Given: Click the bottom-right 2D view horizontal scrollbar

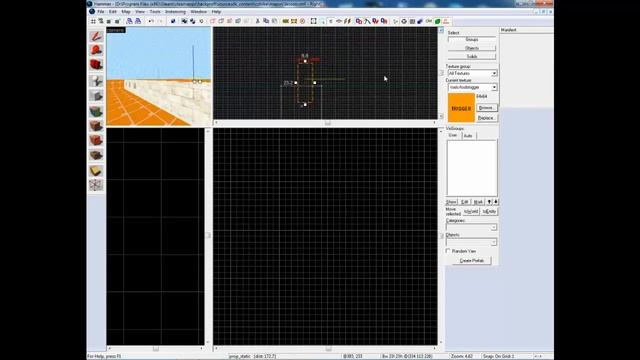Looking at the screenshot, I should click(325, 349).
